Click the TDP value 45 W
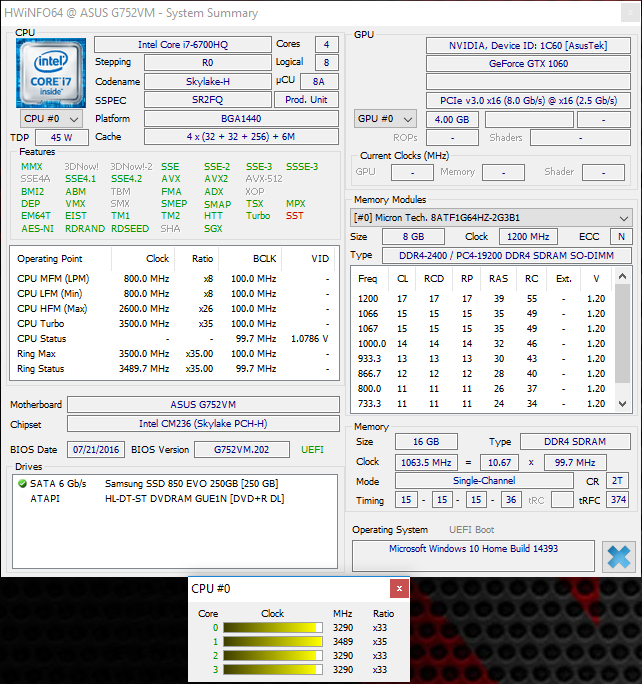Image resolution: width=642 pixels, height=684 pixels. pos(61,137)
